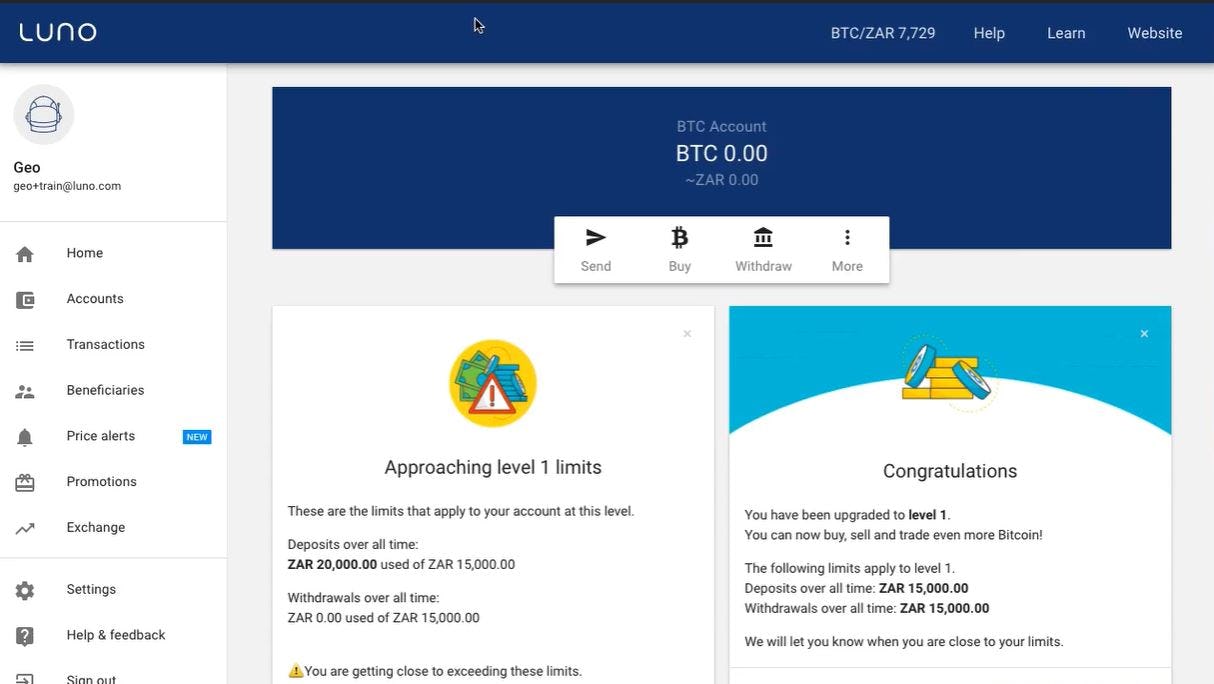
Task: Click the Beneficiaries people icon
Action: coord(24,390)
